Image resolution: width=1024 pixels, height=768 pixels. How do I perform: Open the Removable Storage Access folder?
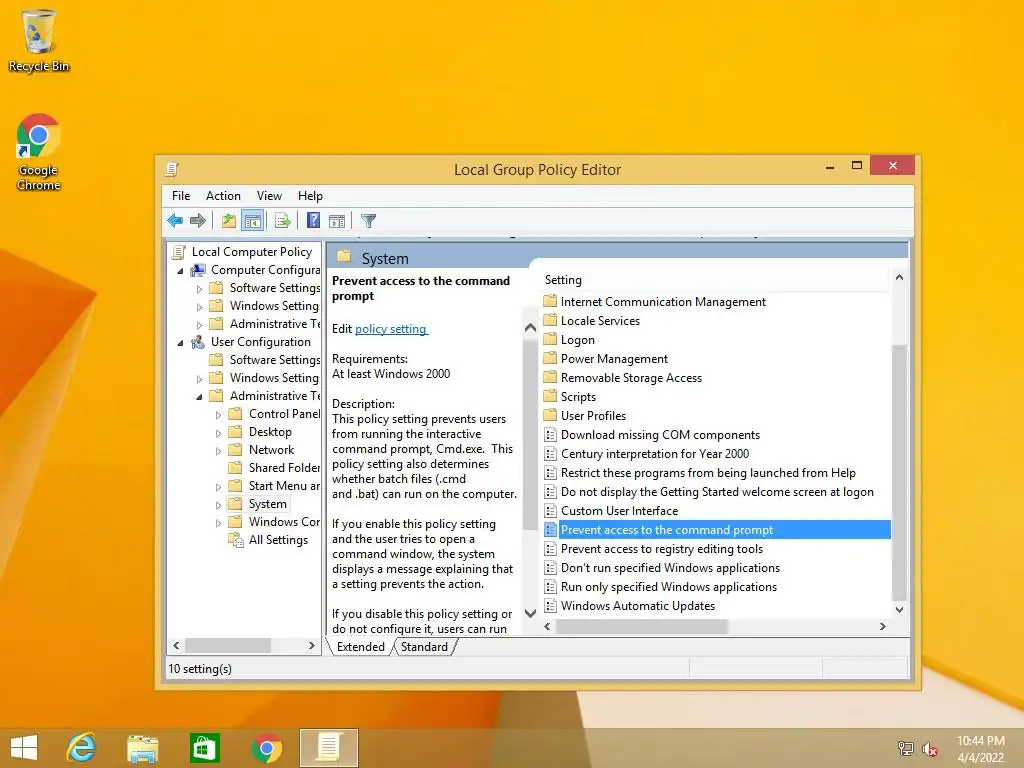(631, 377)
